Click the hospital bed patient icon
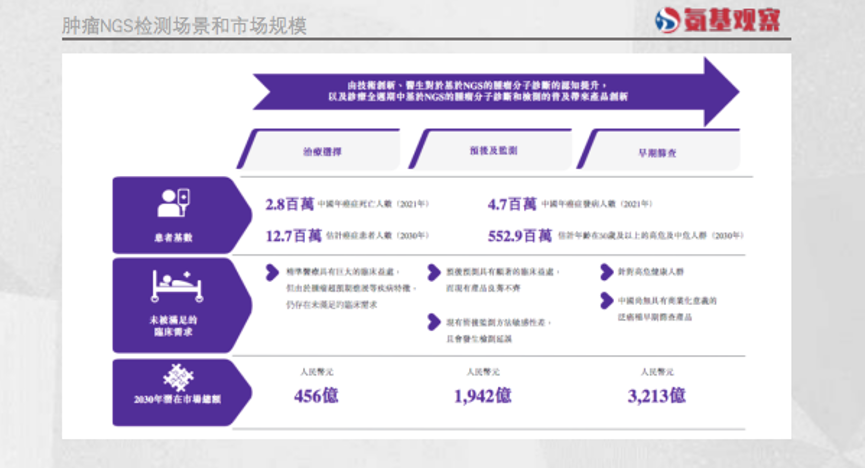The height and width of the screenshot is (468, 866). coord(174,287)
